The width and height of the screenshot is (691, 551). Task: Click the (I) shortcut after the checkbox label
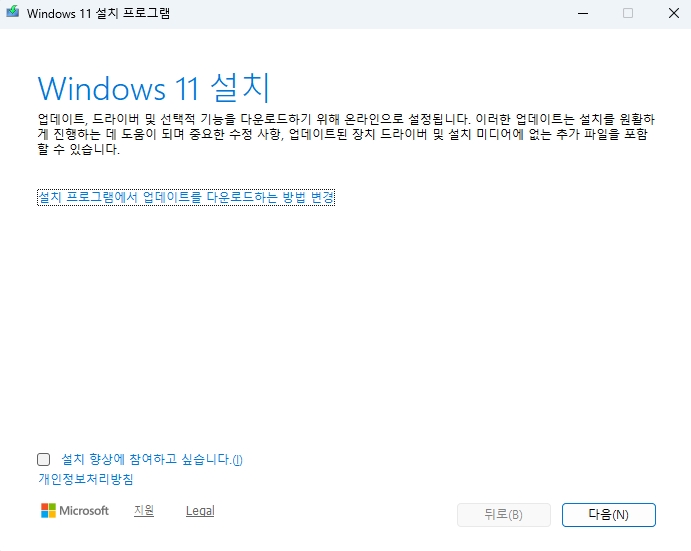tap(238, 460)
